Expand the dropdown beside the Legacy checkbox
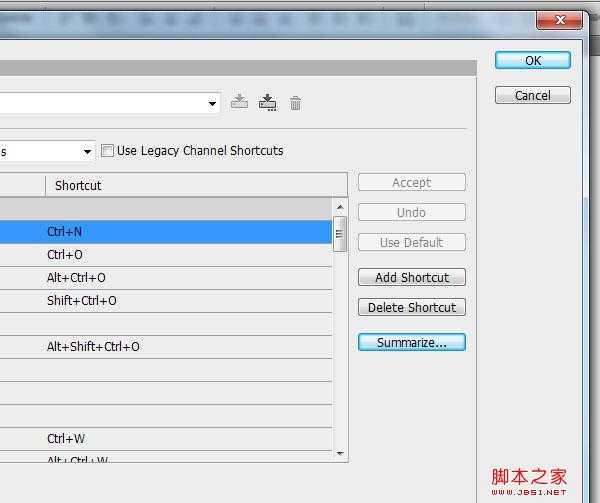This screenshot has width=600, height=503. click(87, 152)
